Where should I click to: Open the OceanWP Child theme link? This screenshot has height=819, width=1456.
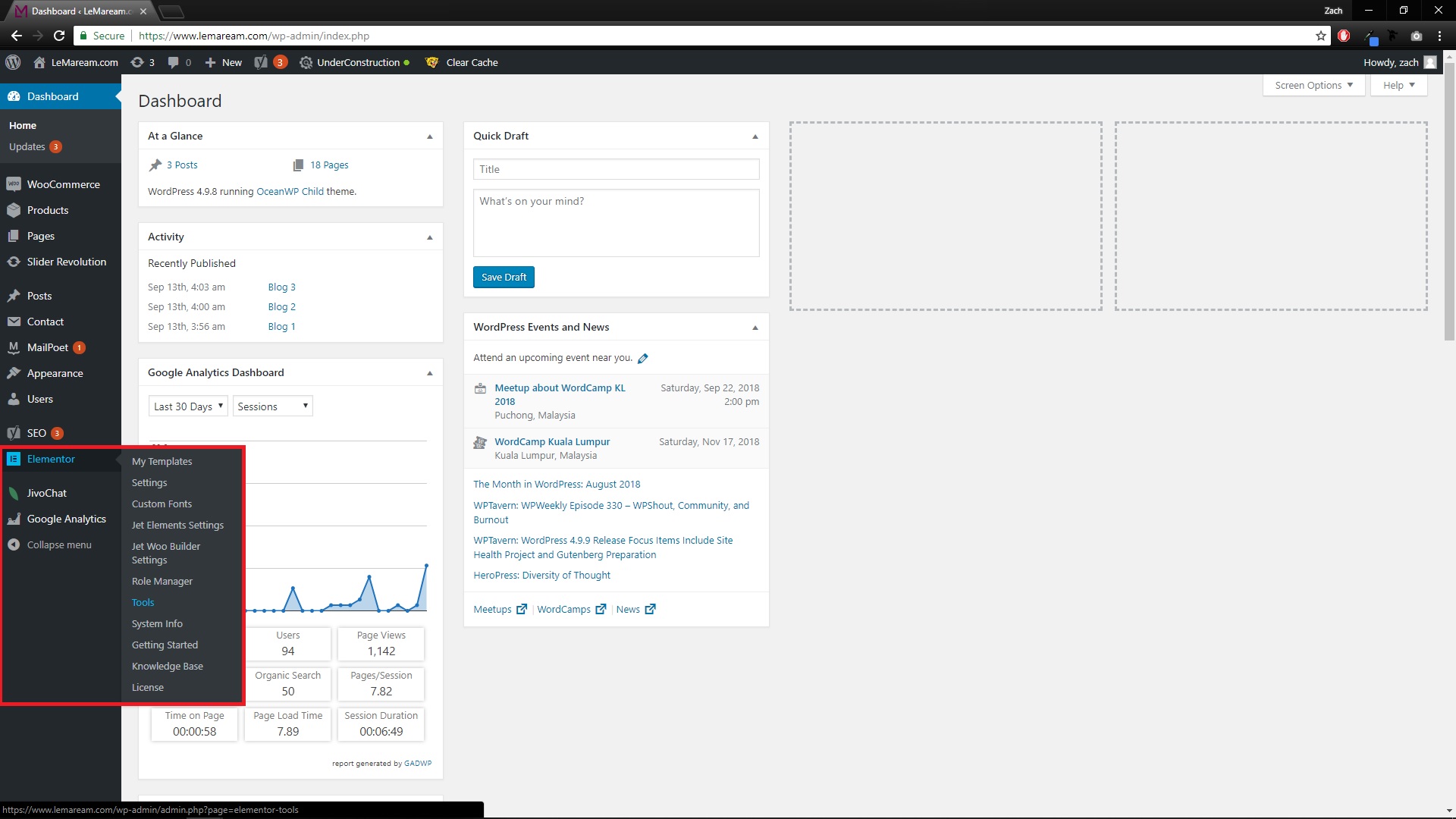290,192
